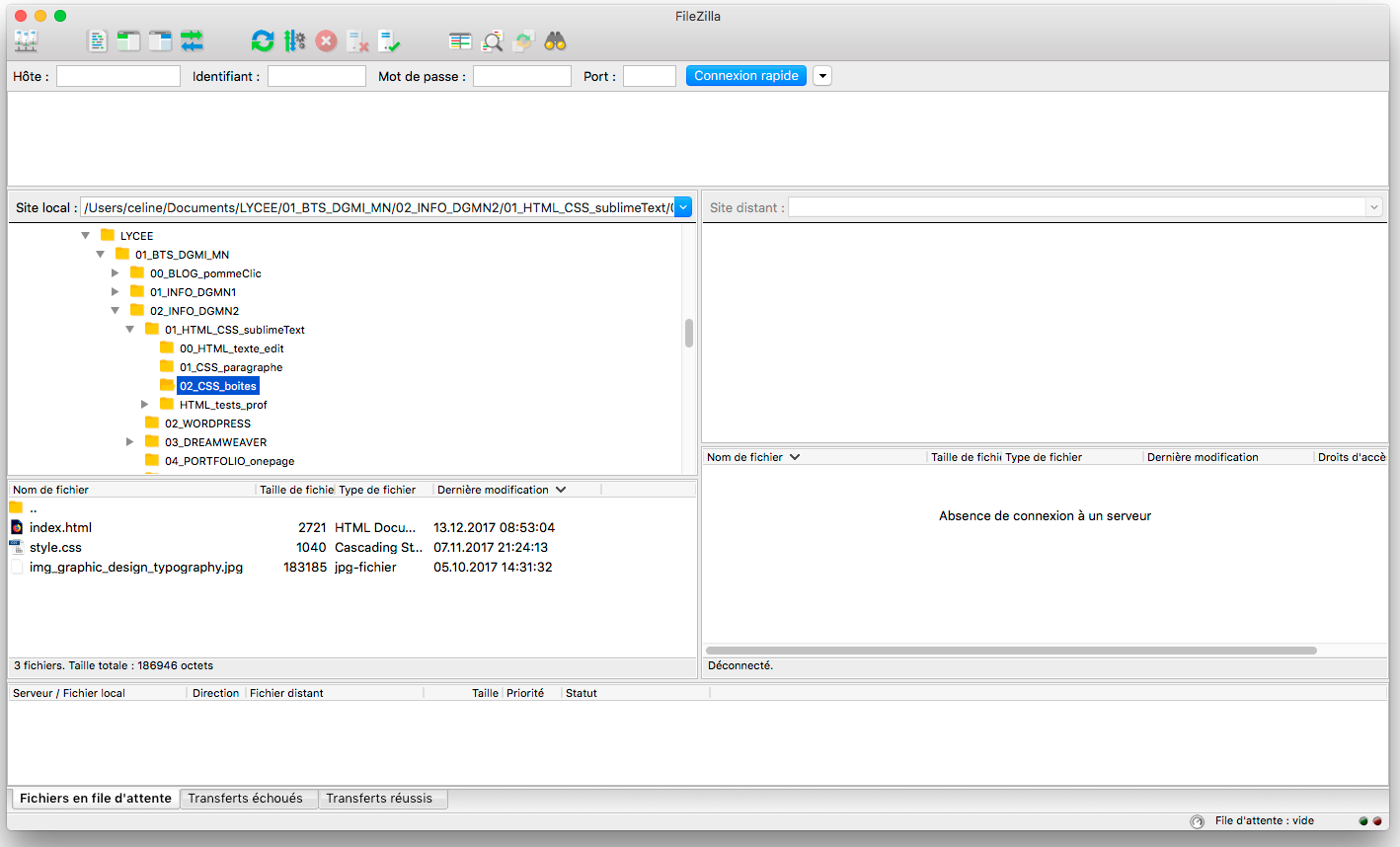Toggle transfer queue display icon
Image resolution: width=1400 pixels, height=847 pixels.
tap(192, 40)
